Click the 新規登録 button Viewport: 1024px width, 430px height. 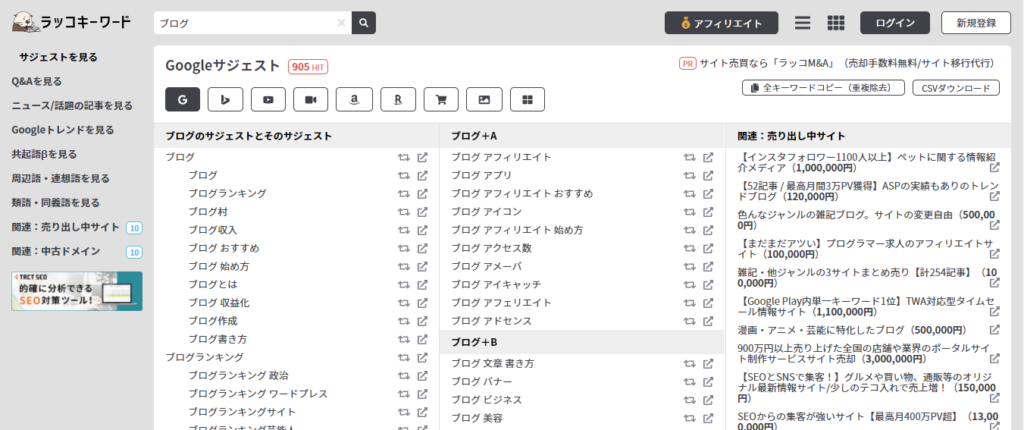[x=976, y=23]
